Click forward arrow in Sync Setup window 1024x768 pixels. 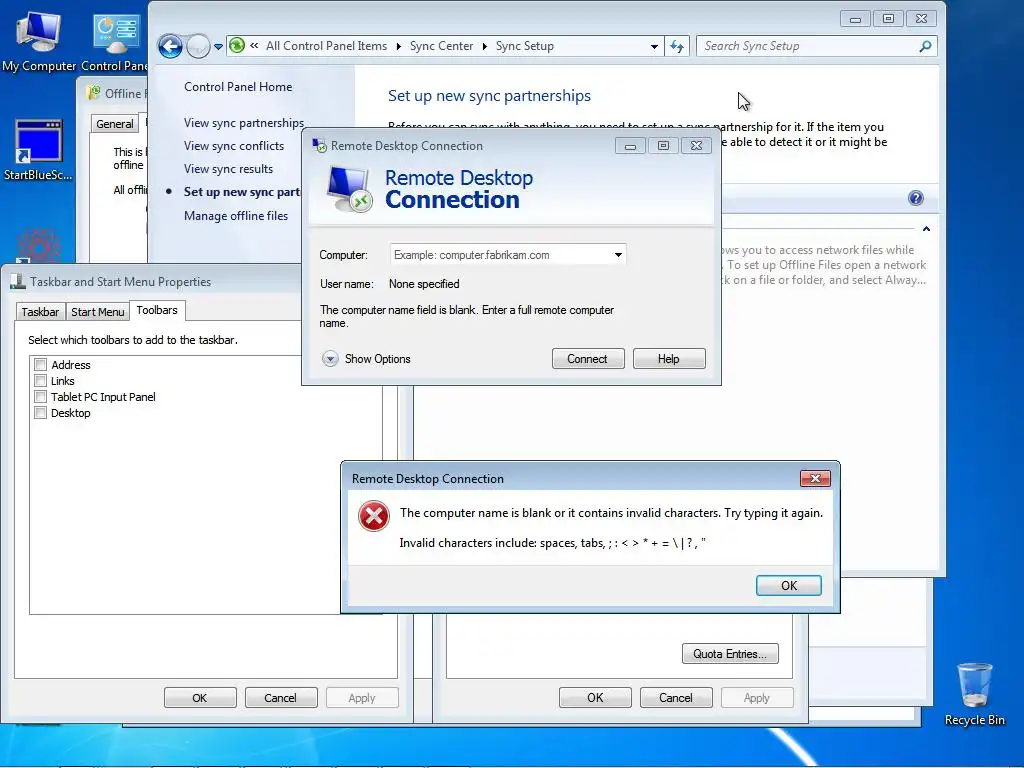(x=198, y=46)
